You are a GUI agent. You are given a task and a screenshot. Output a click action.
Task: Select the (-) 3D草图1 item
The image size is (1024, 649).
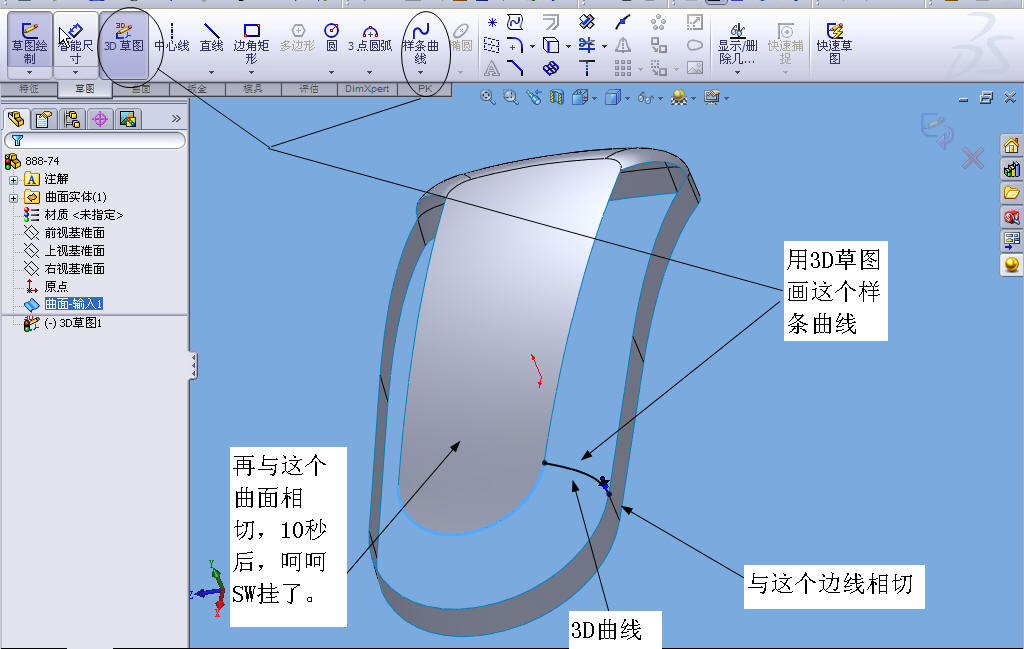(x=72, y=323)
